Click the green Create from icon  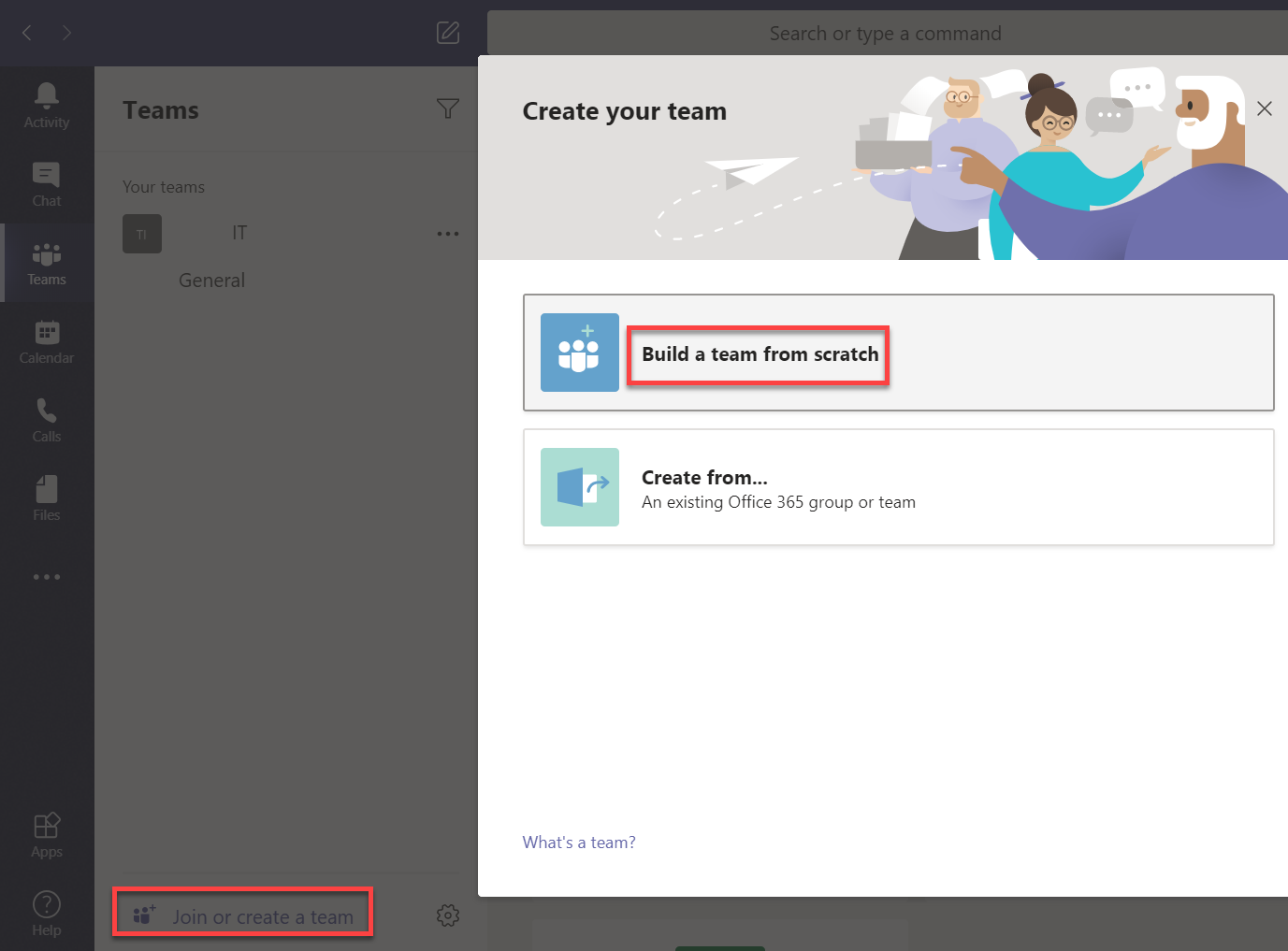[580, 487]
